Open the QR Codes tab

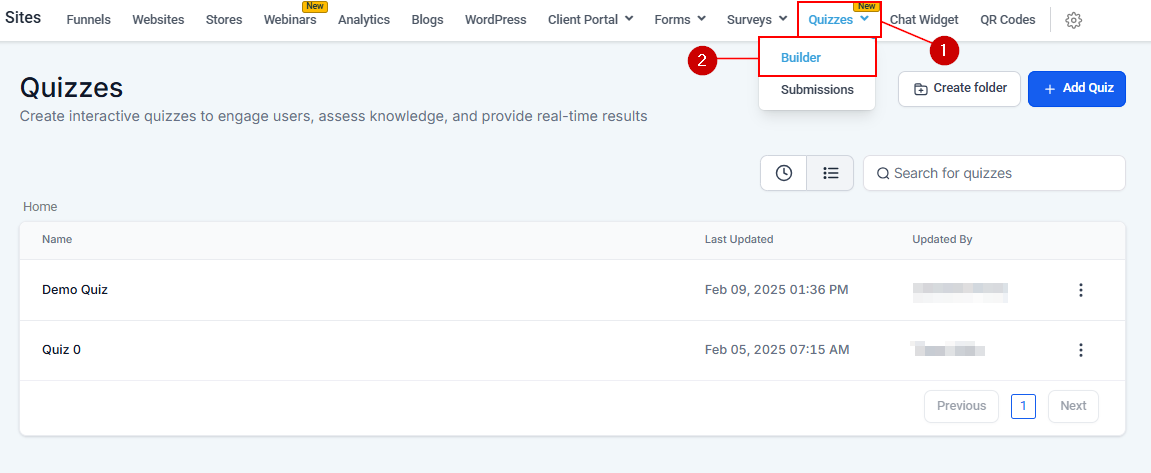pyautogui.click(x=1007, y=20)
